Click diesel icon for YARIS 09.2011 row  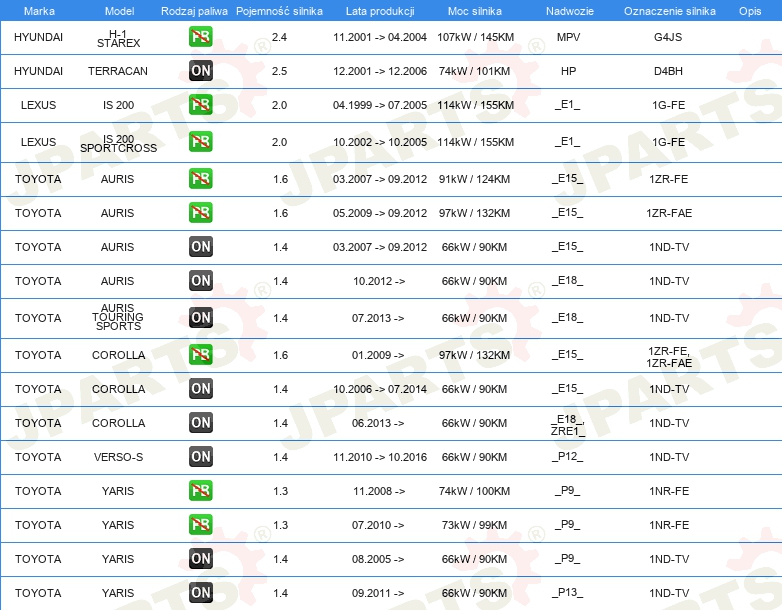(200, 592)
